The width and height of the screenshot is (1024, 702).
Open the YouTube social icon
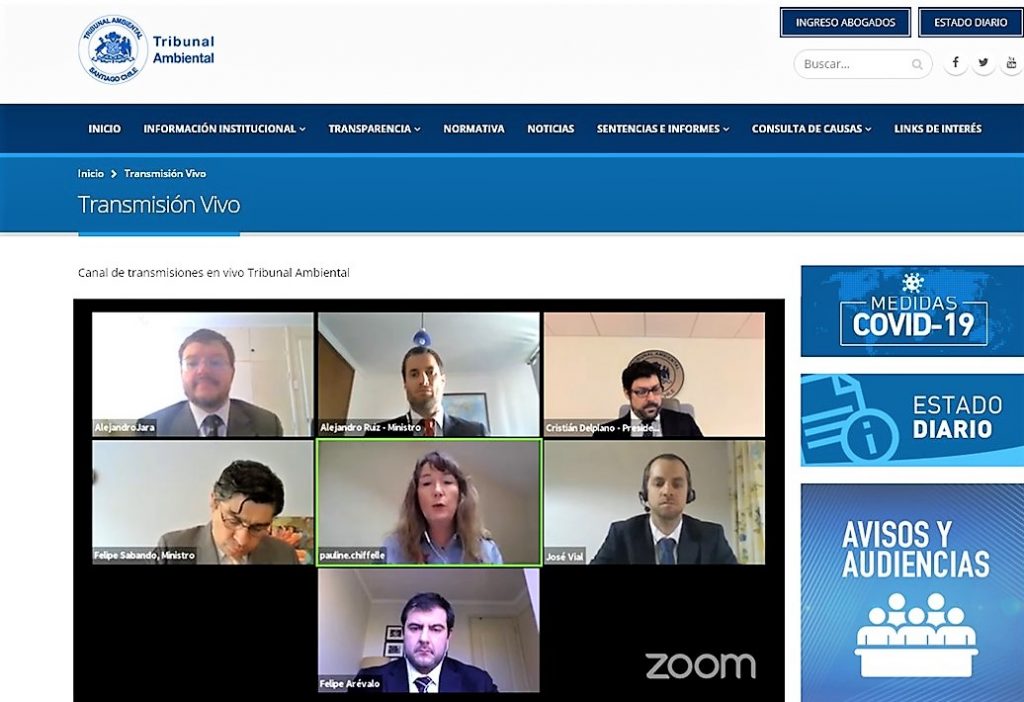click(x=1010, y=63)
